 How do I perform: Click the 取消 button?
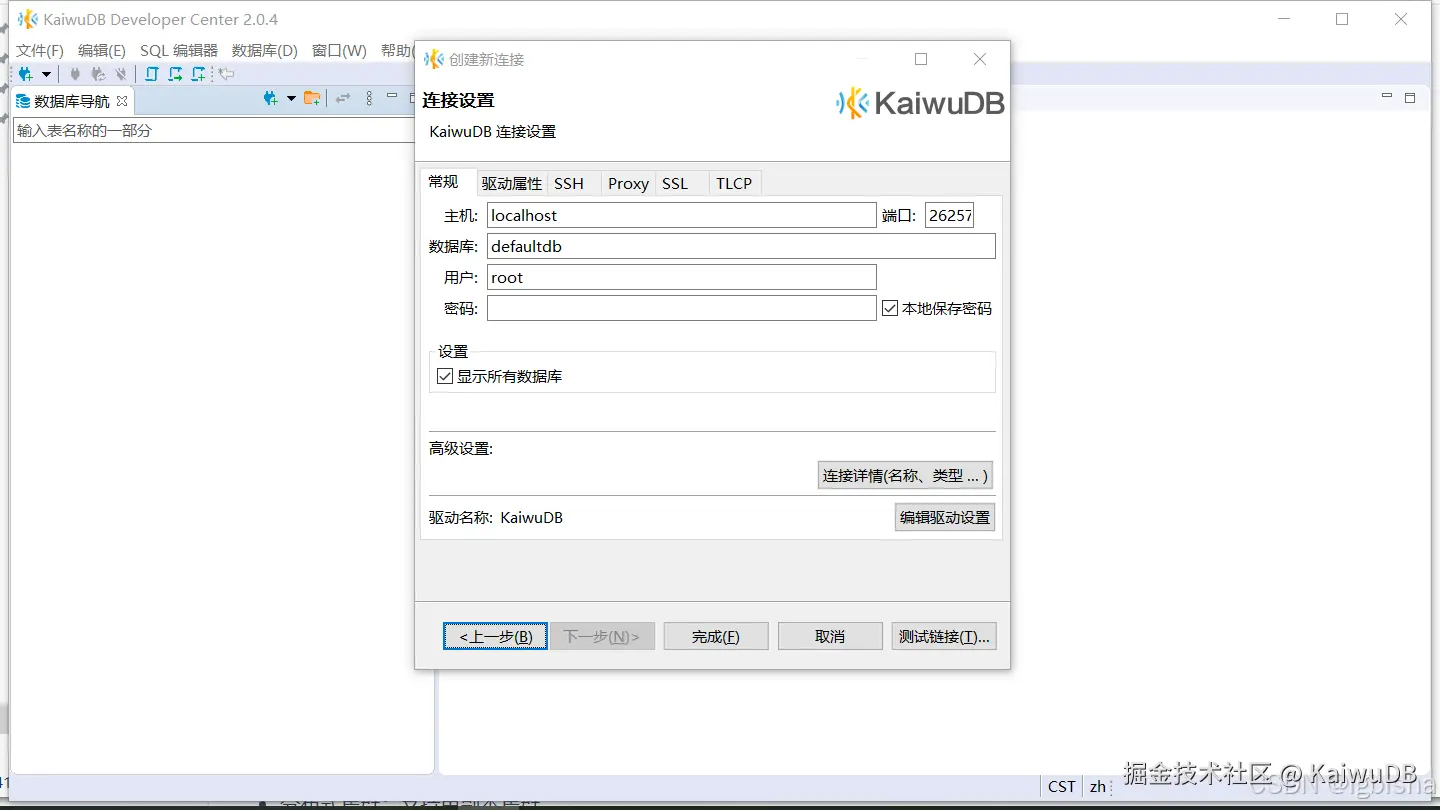830,636
